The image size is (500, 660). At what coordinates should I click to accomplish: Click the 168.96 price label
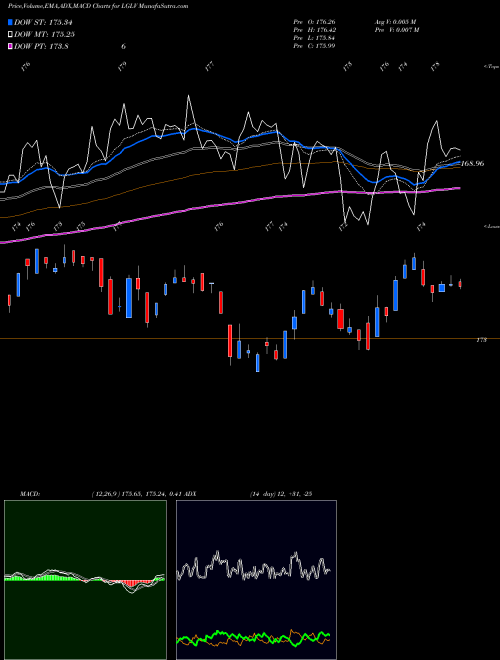[472, 163]
